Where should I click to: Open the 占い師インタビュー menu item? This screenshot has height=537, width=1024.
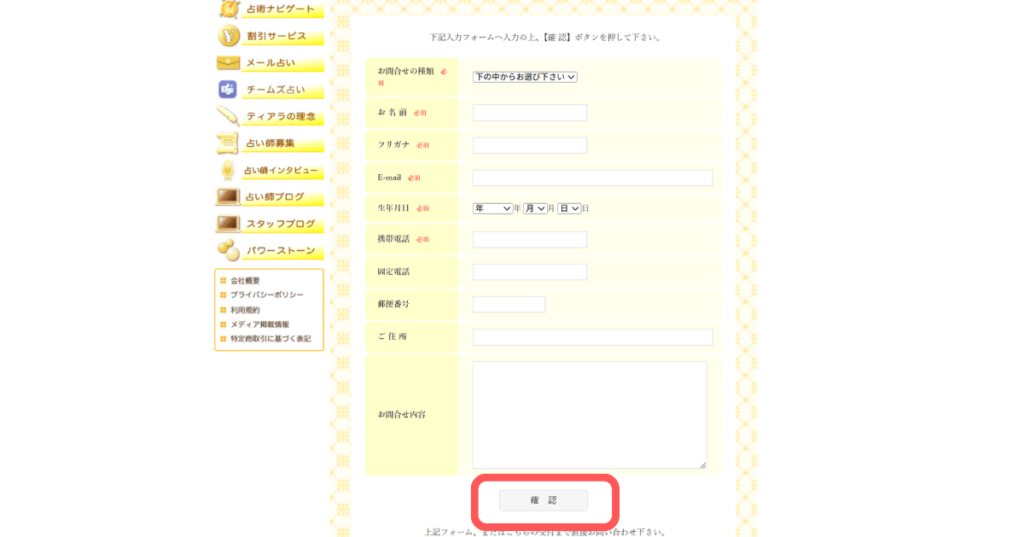[x=282, y=171]
